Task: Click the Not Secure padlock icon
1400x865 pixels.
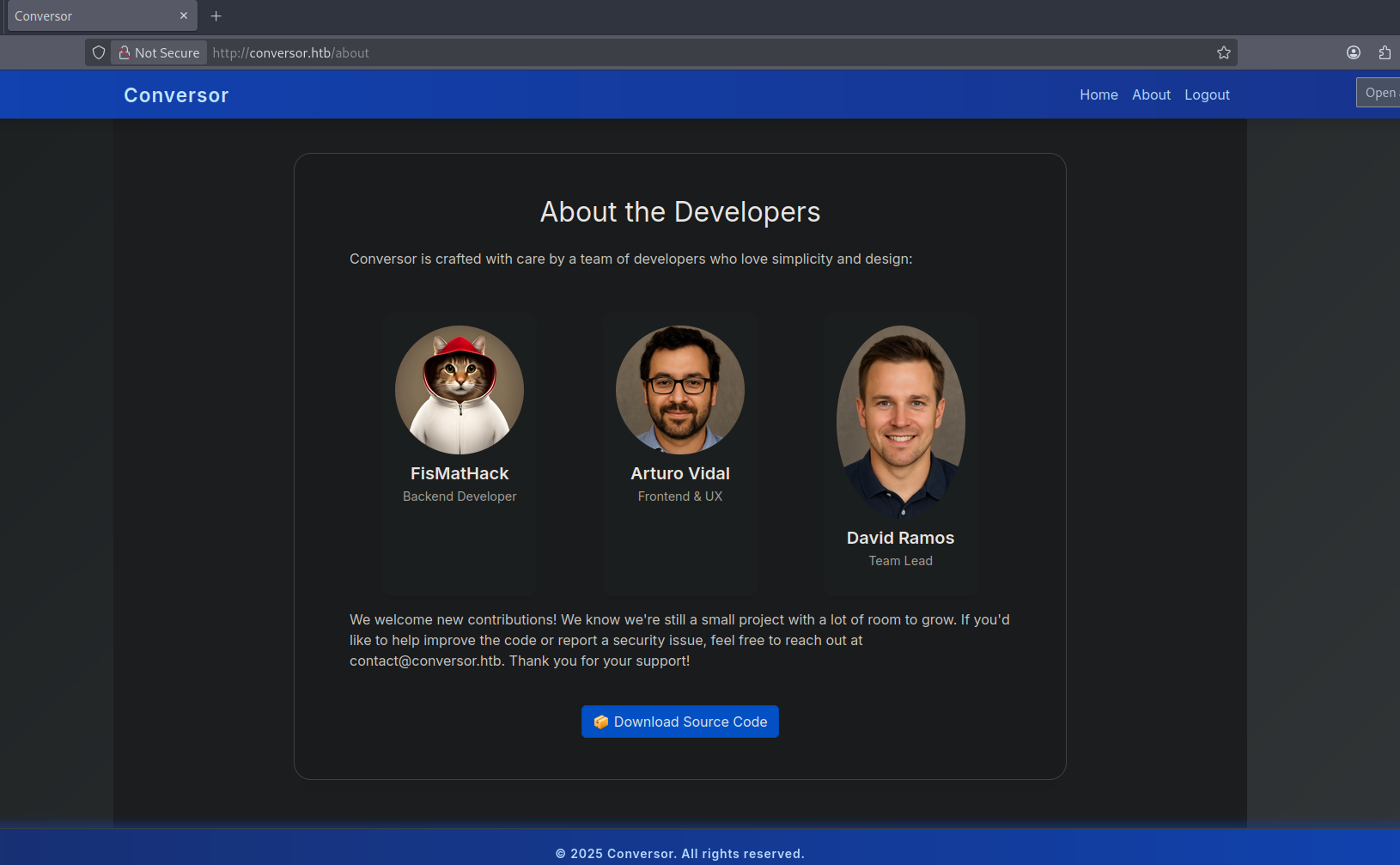Action: [x=125, y=52]
